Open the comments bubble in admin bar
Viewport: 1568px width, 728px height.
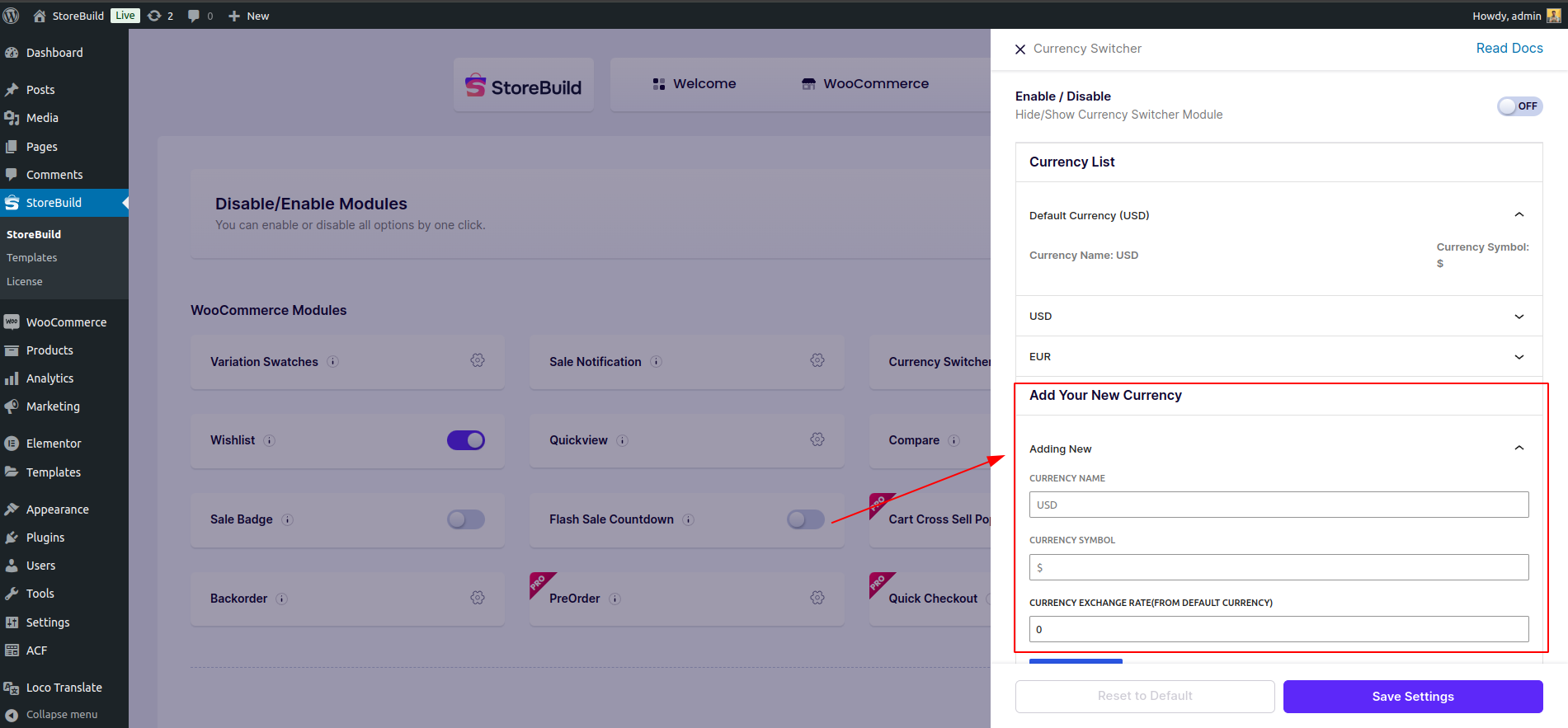194,16
